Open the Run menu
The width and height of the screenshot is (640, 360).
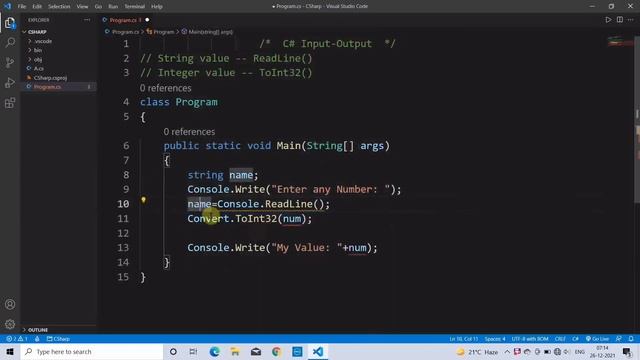pos(113,7)
